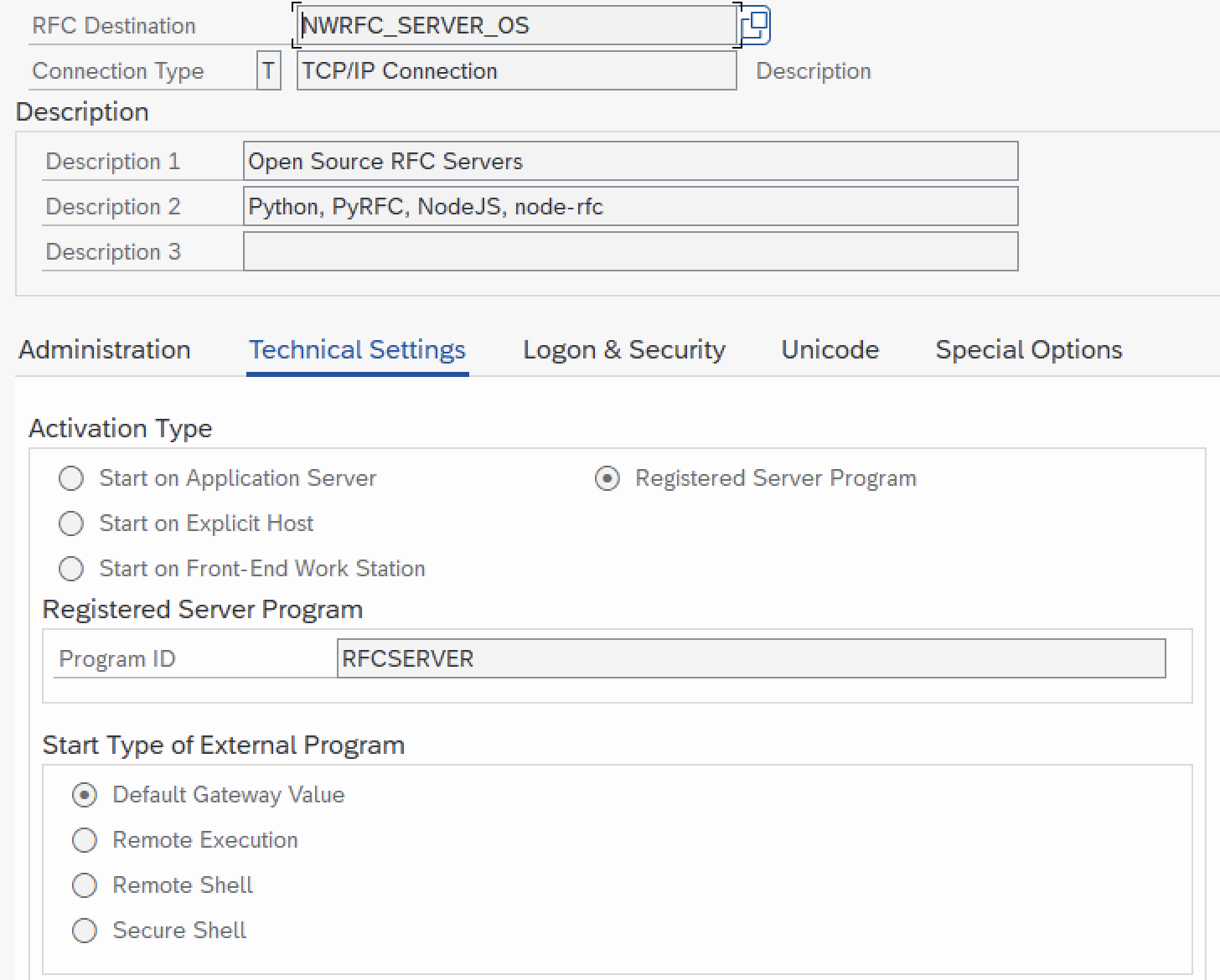1220x980 pixels.
Task: Click the Connection Type T field
Action: tap(268, 70)
